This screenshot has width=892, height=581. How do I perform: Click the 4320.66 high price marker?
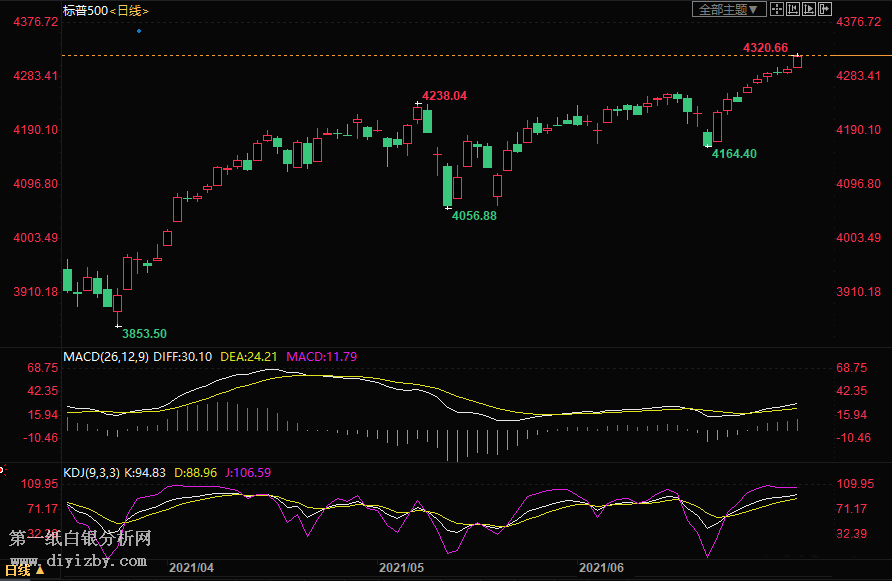[765, 48]
